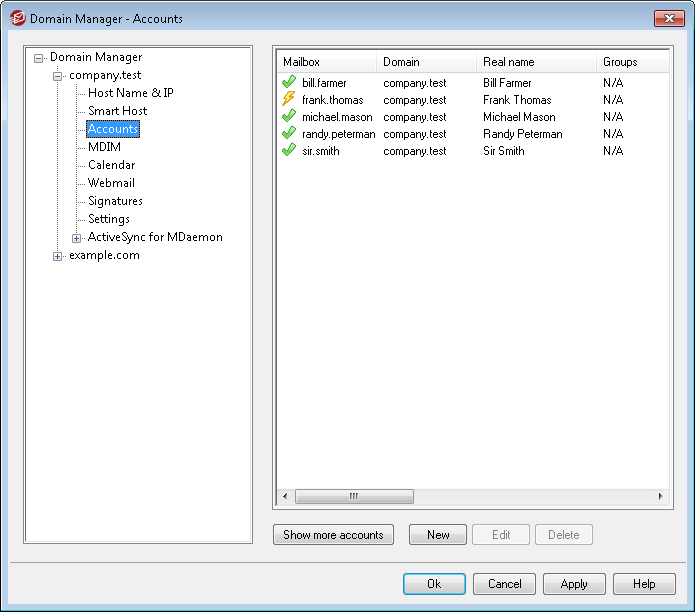Click the Domain Manager title bar icon
This screenshot has width=695, height=612.
[17, 18]
